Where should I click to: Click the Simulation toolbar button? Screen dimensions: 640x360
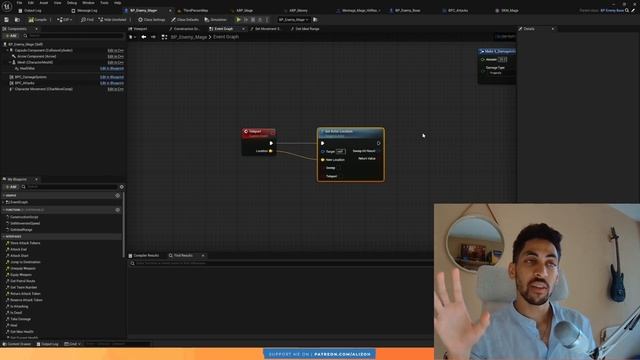click(216, 20)
